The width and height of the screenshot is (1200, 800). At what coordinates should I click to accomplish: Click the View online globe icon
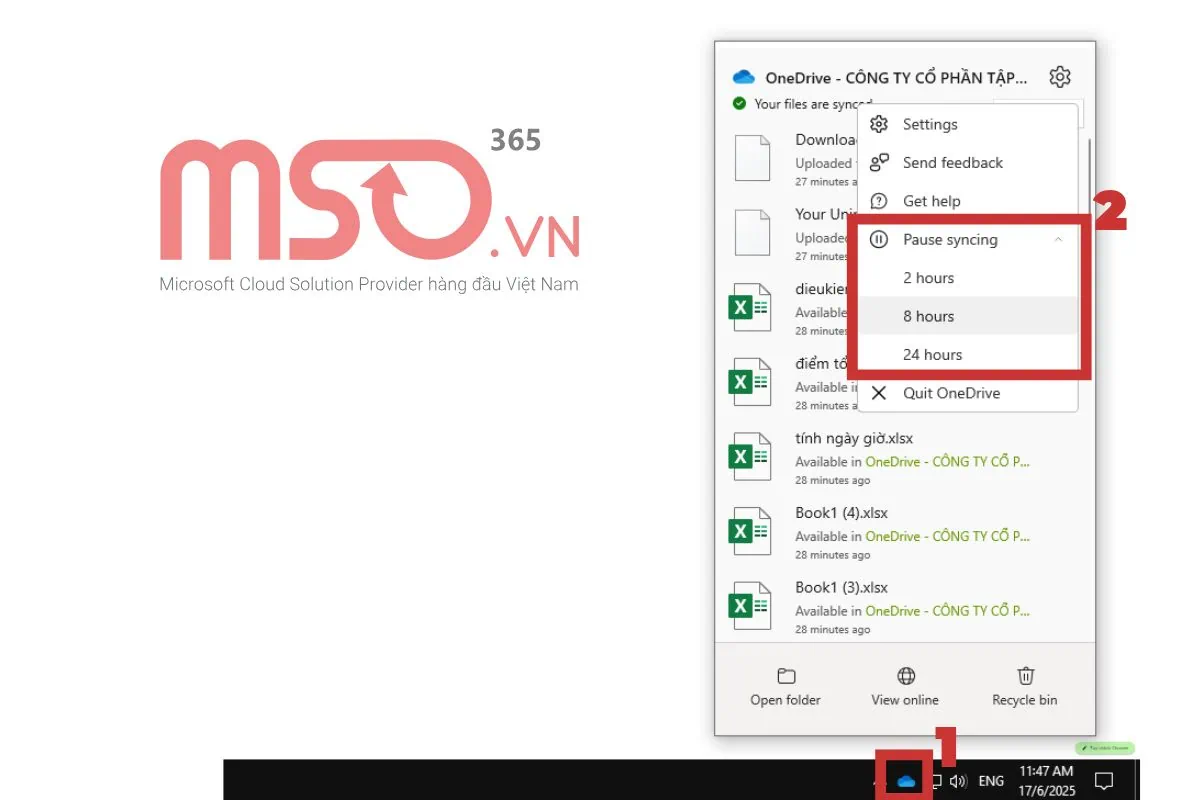[905, 677]
